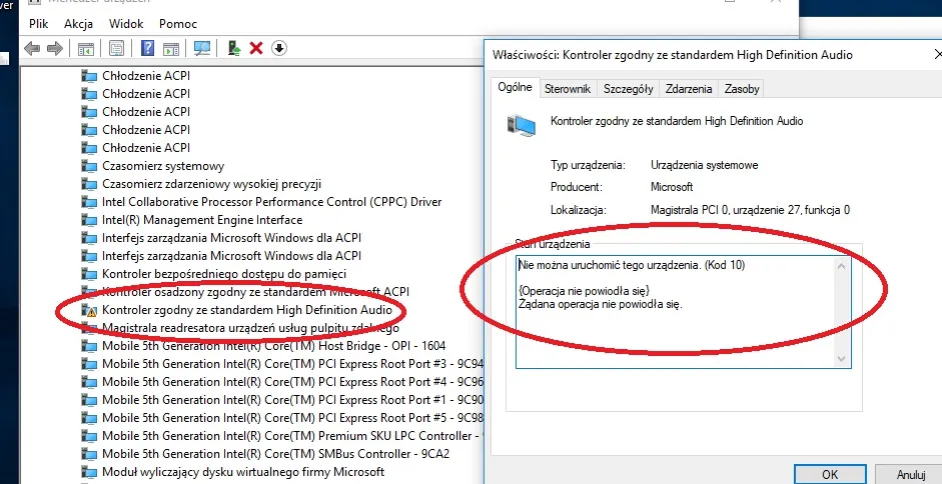Open the Akcja menu
Image resolution: width=942 pixels, height=484 pixels.
point(79,24)
